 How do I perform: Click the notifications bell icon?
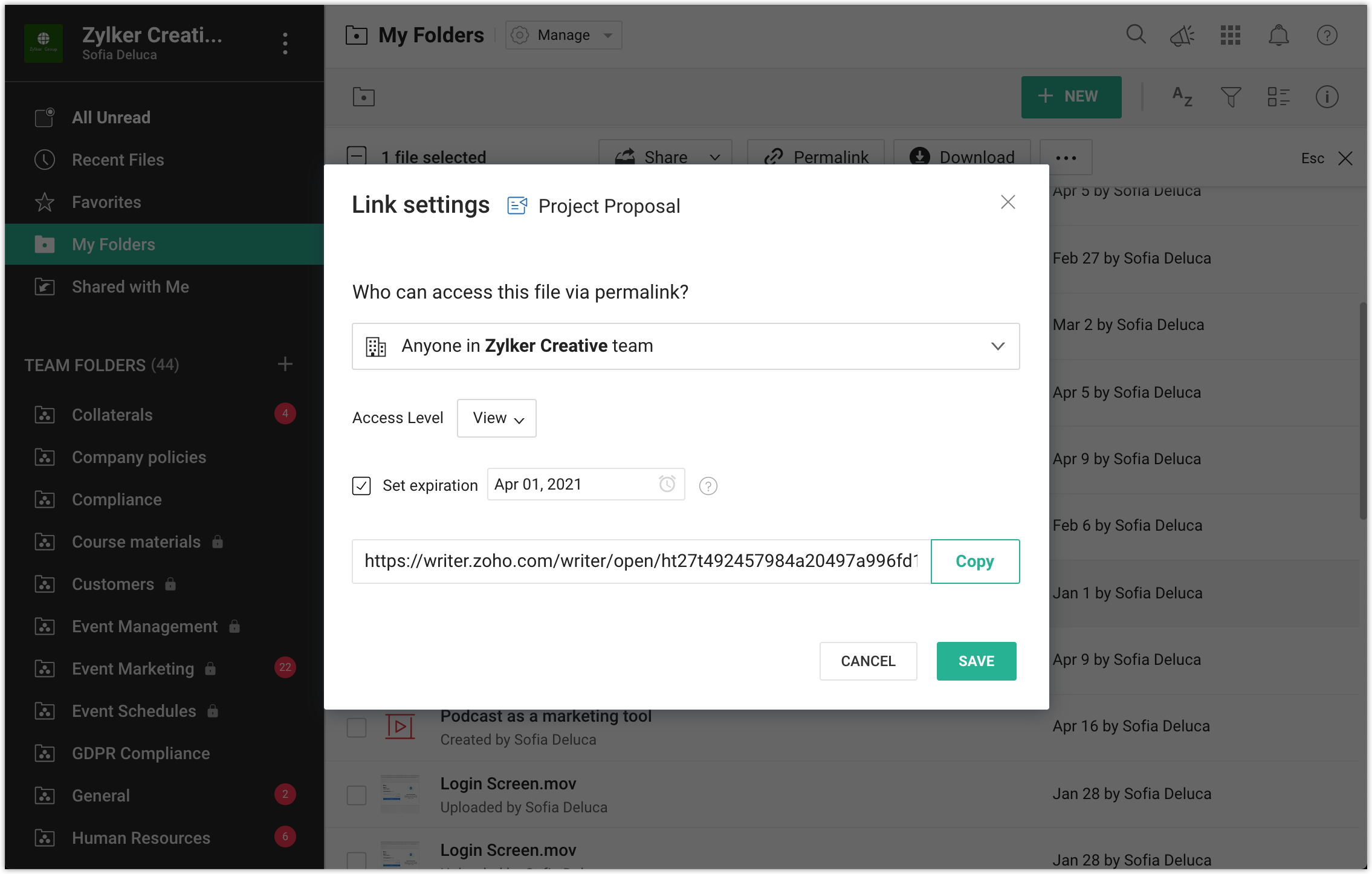1278,36
